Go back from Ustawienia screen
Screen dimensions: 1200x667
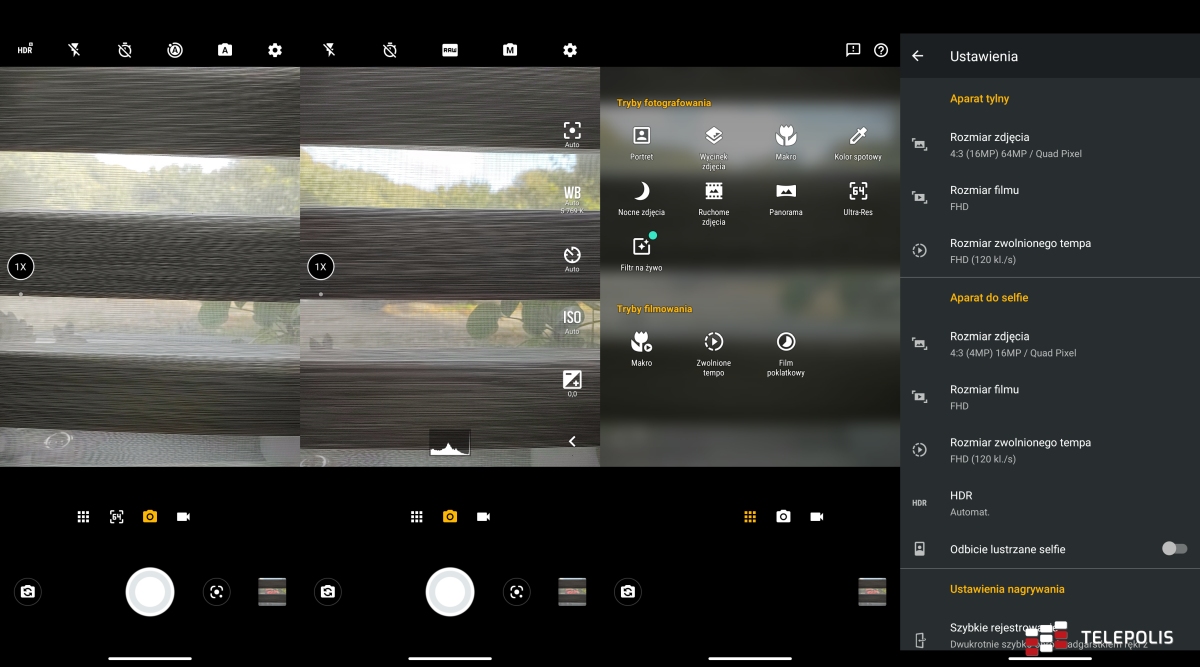[918, 57]
